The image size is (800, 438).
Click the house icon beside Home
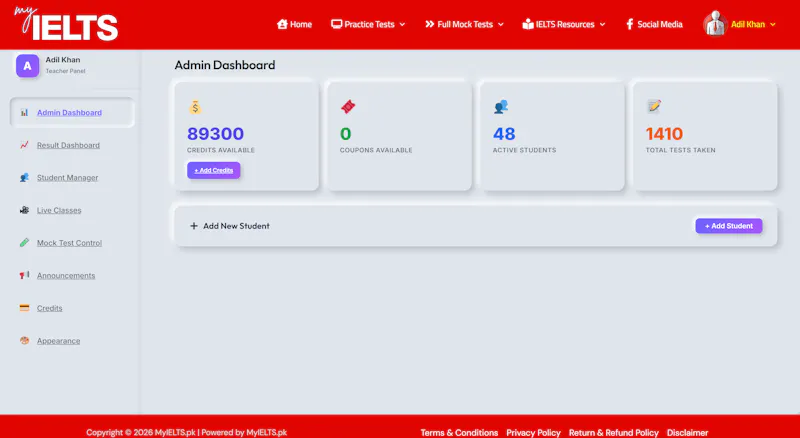282,24
